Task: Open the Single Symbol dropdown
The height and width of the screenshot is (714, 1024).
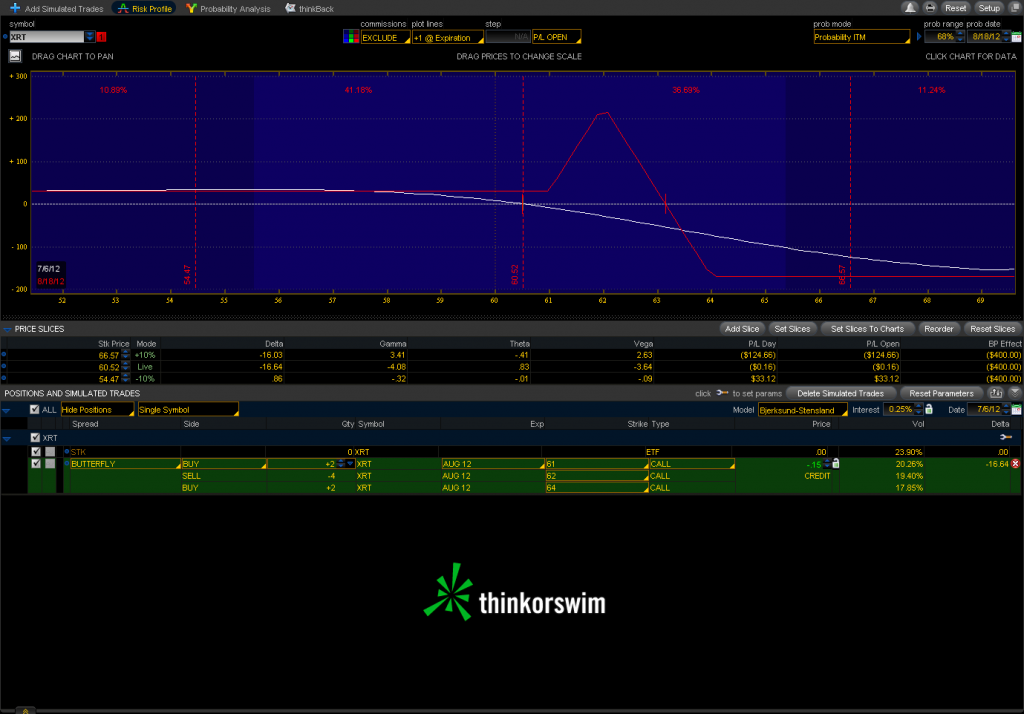Action: point(188,410)
